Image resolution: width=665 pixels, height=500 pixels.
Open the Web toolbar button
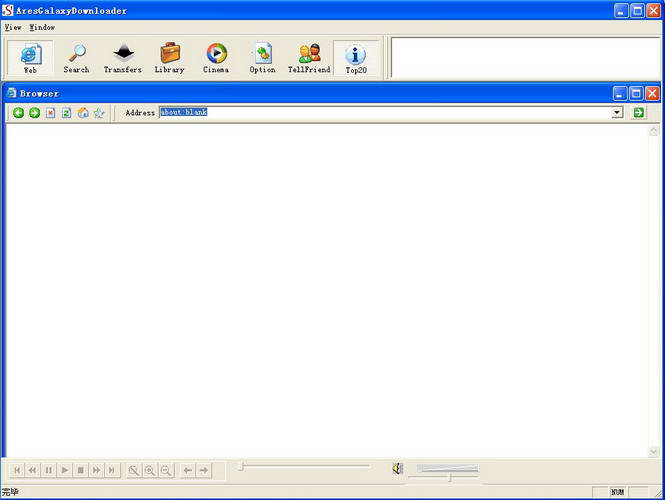(x=30, y=58)
